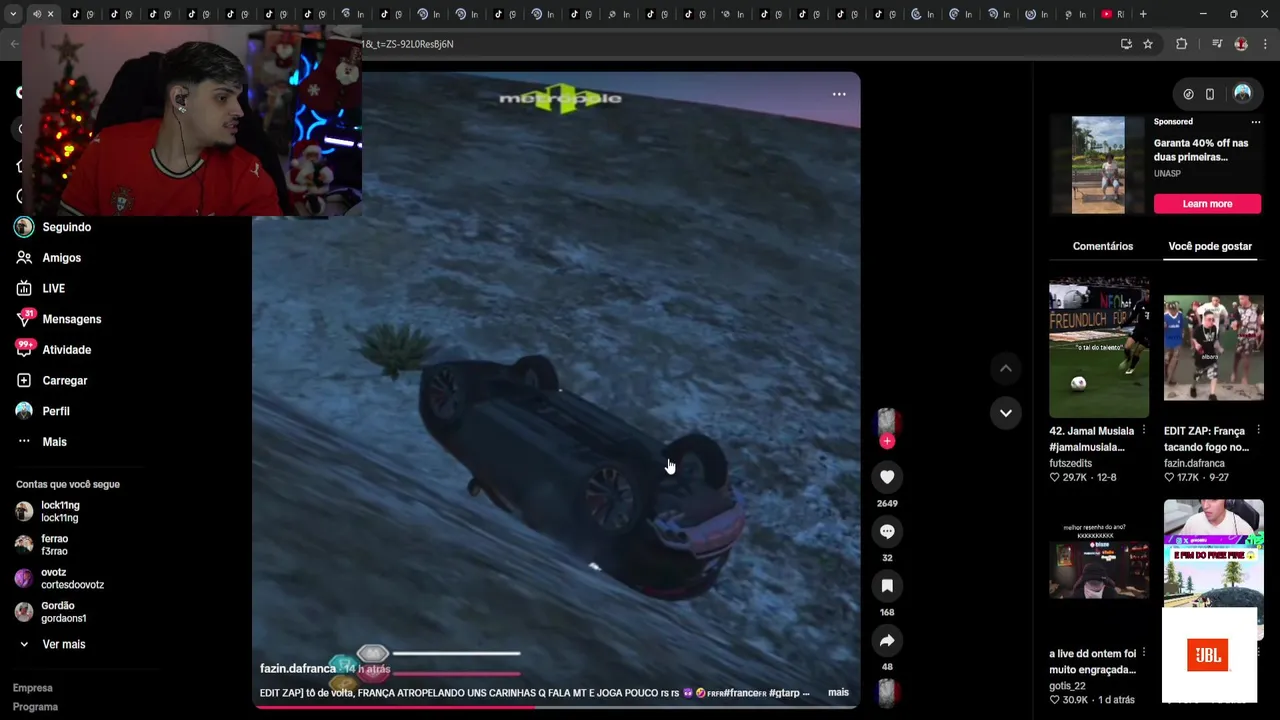
Task: Expand Ver mais followed accounts
Action: 52,645
